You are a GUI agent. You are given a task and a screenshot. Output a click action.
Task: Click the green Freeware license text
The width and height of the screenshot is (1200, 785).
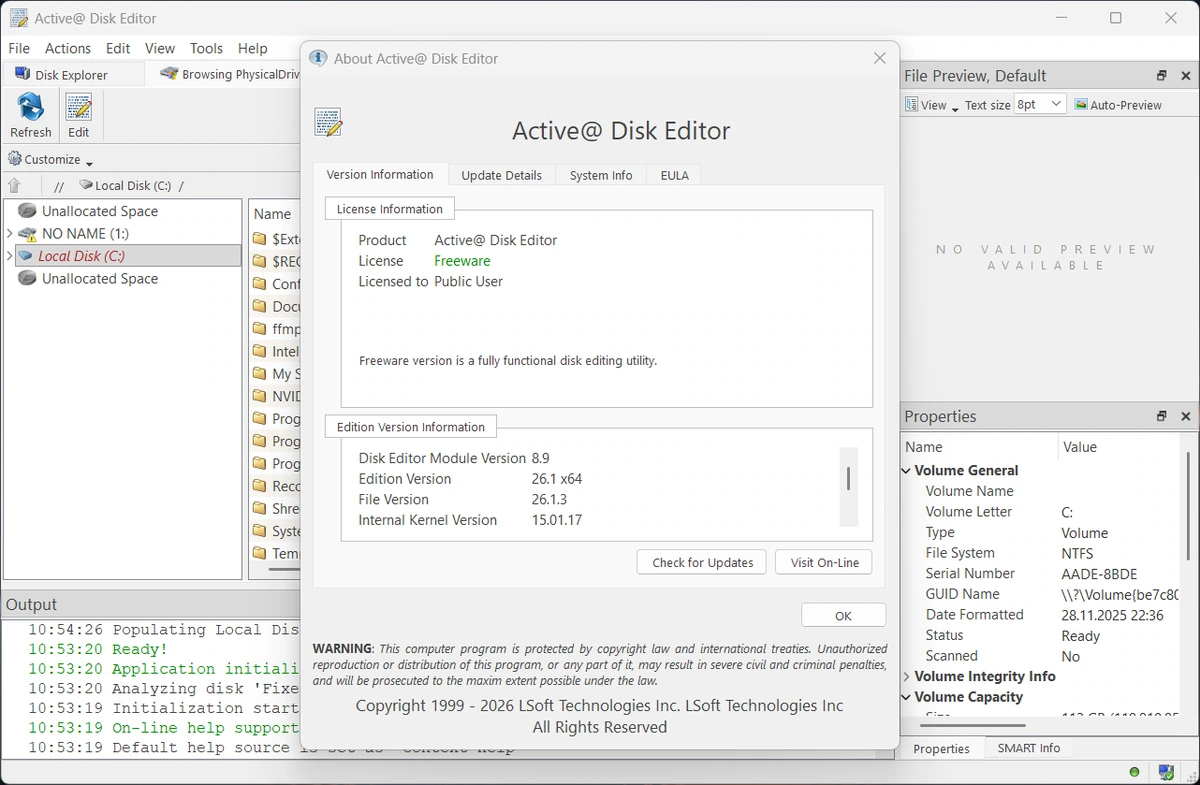[462, 261]
